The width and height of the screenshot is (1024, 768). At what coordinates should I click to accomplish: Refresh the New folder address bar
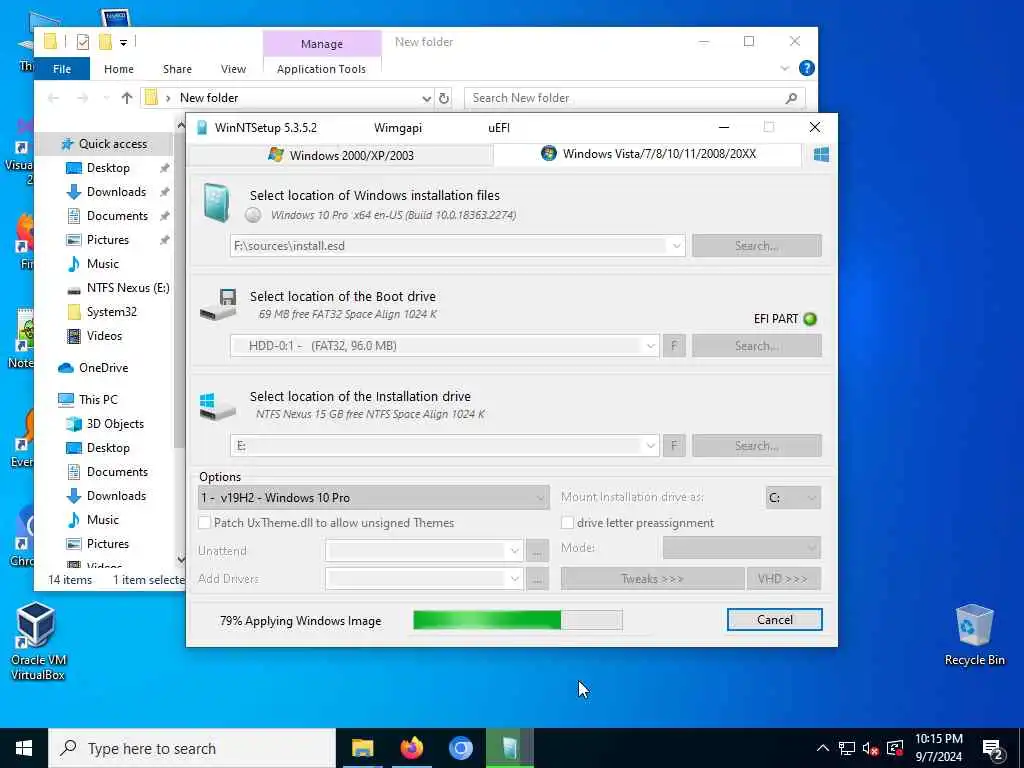(444, 98)
